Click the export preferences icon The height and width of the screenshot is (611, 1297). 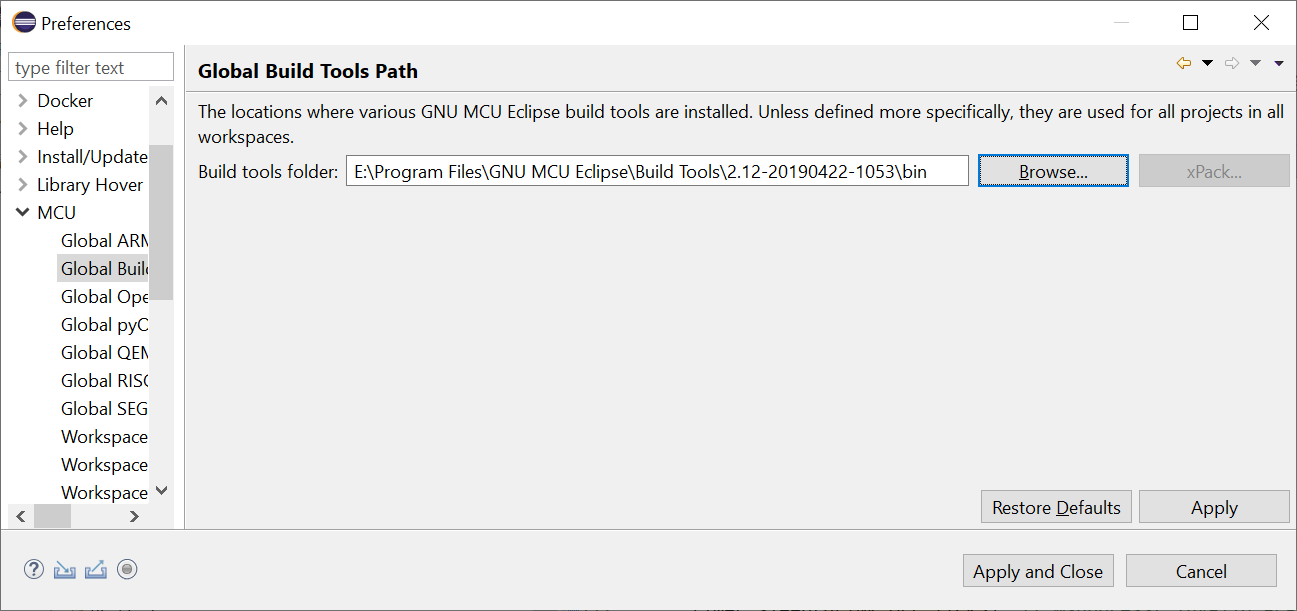[x=96, y=570]
